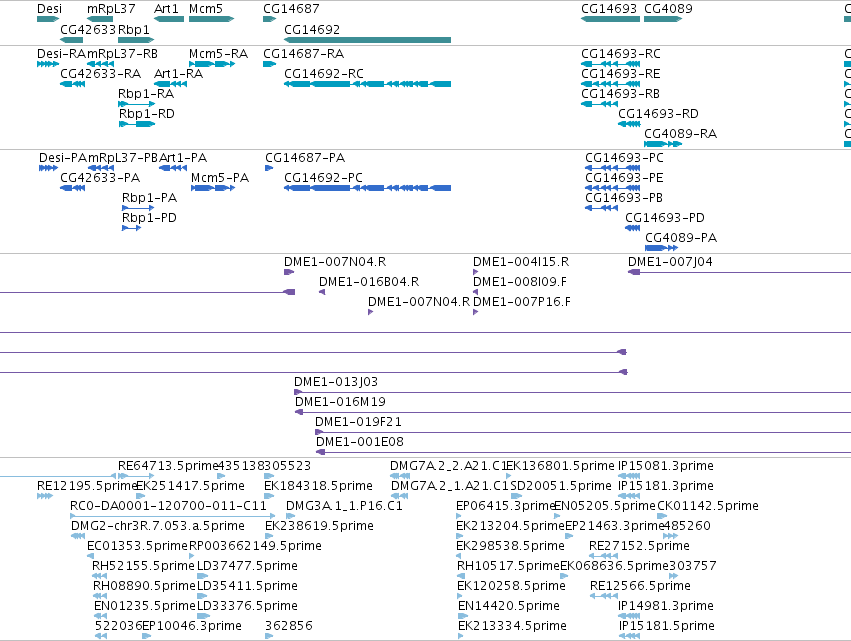Viewport: 851px width, 641px height.
Task: Click the CG4089-RA transcript
Action: (663, 144)
